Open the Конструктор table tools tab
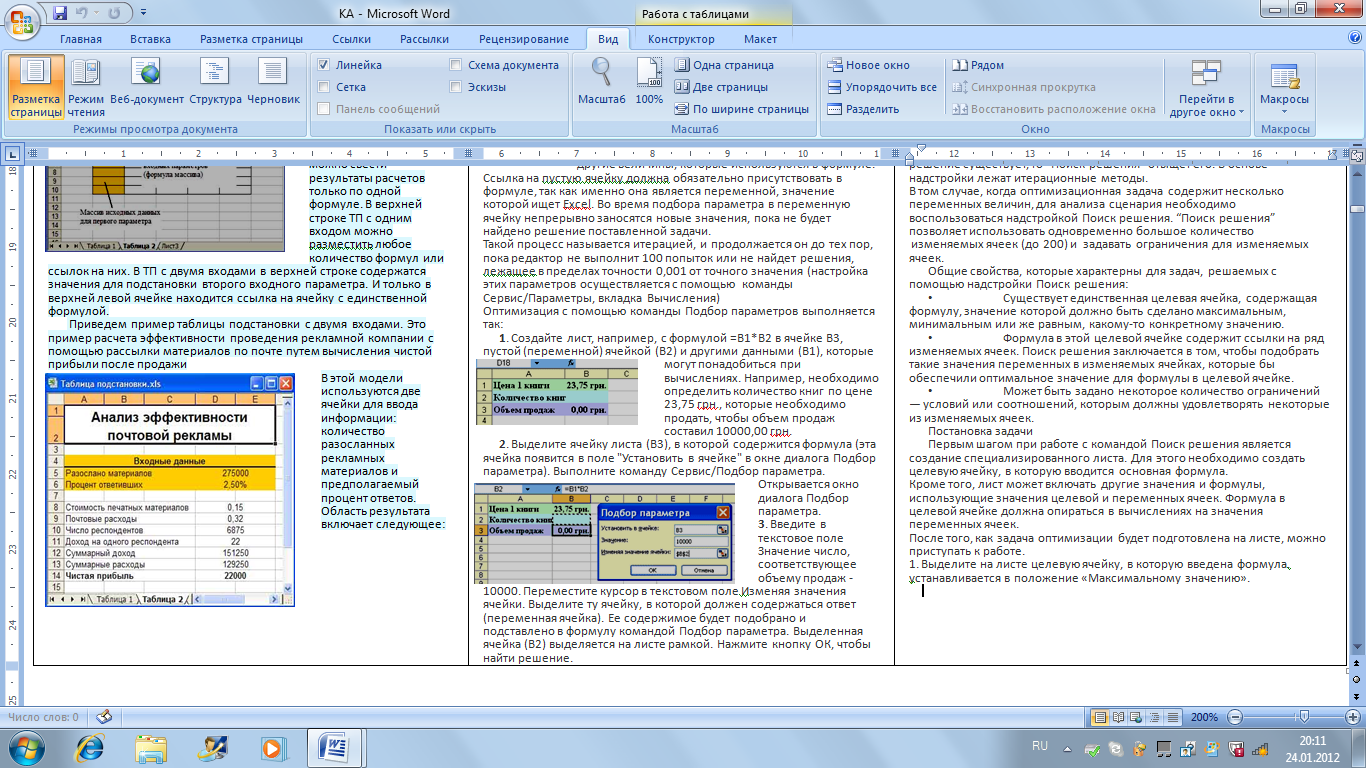This screenshot has width=1366, height=768. pos(681,39)
